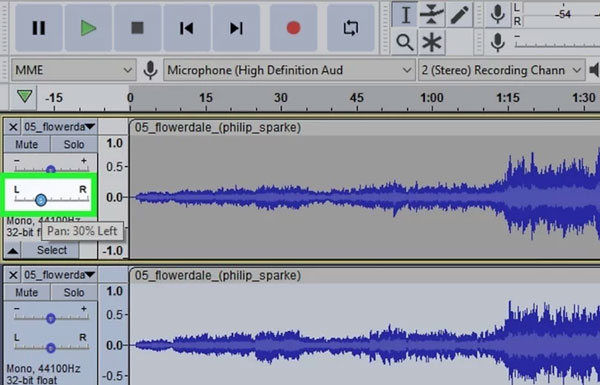Solo the first flowerdale track

(74, 144)
